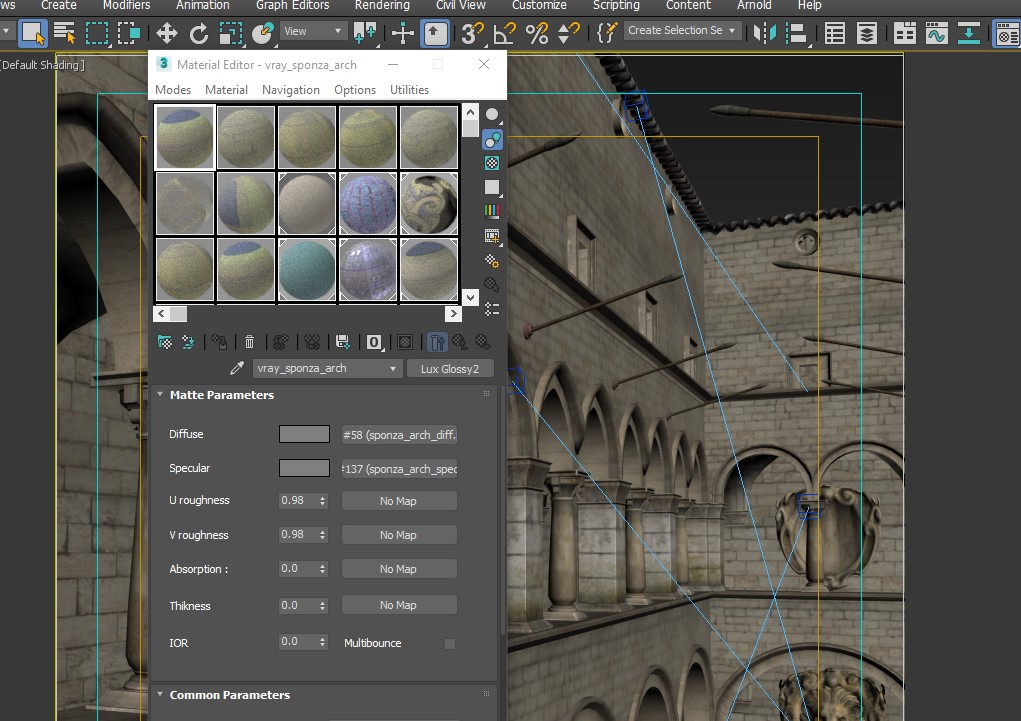Click the Put to Library save icon
The image size is (1021, 721).
point(343,342)
